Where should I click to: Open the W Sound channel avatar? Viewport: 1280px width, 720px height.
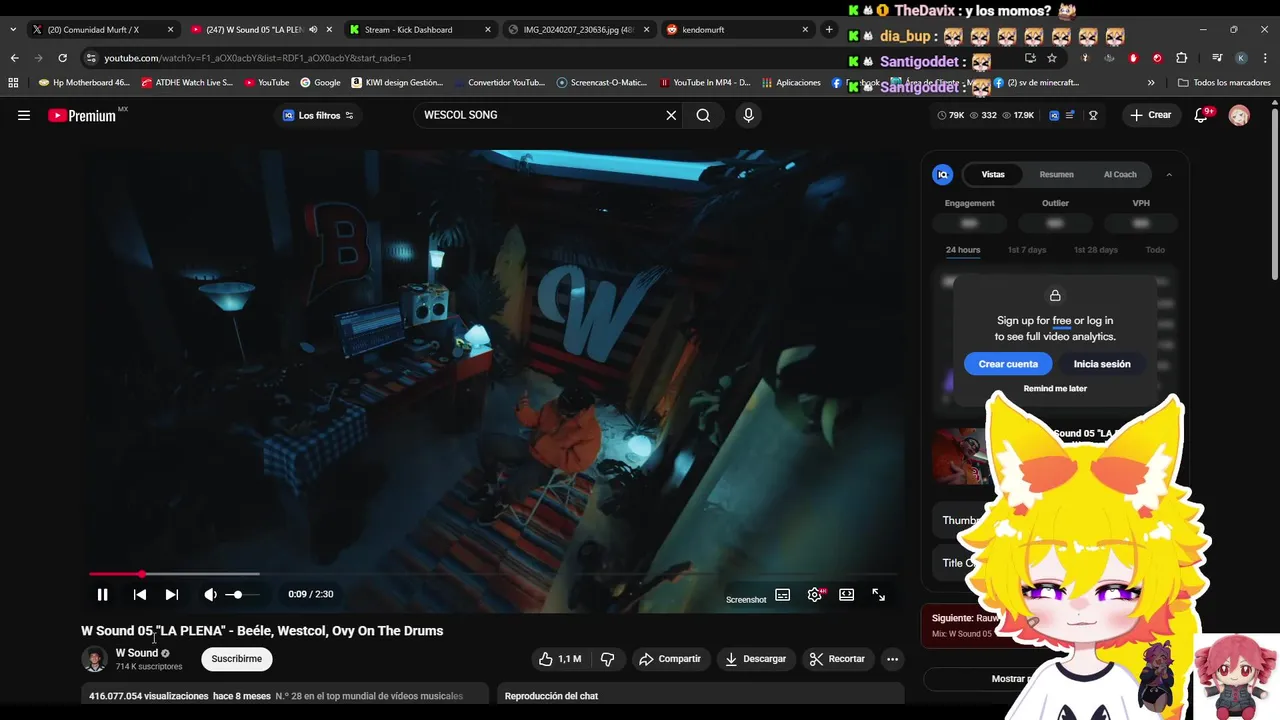(94, 659)
